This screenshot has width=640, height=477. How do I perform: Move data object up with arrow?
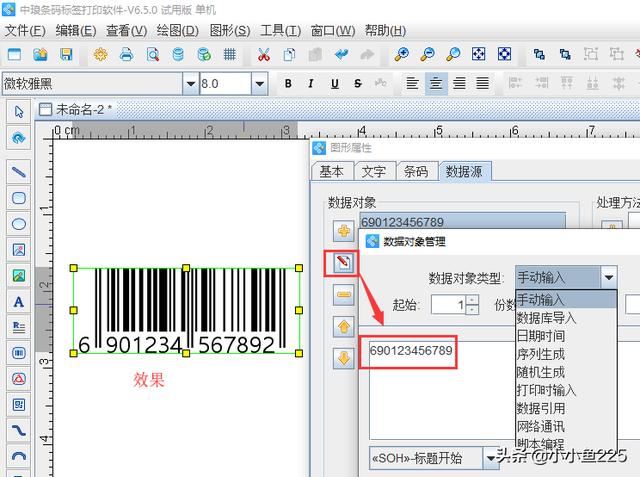coord(344,326)
